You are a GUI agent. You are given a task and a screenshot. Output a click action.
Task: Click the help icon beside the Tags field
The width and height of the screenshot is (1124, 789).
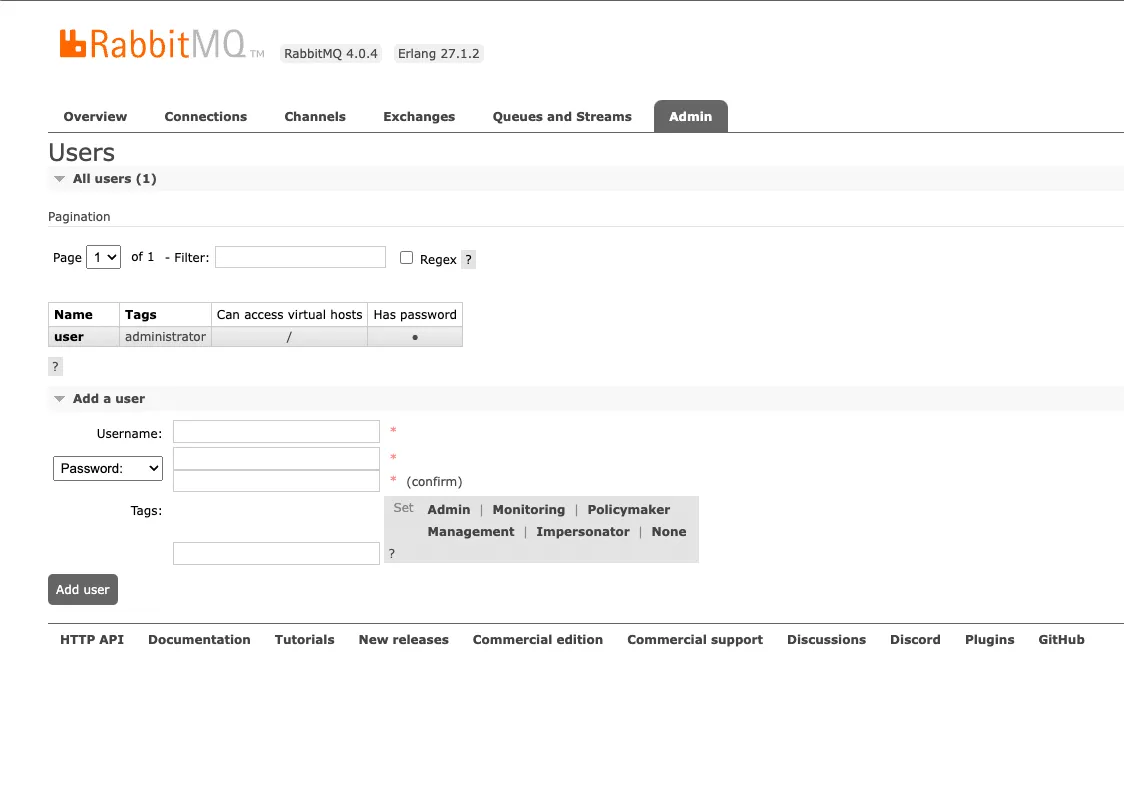(x=391, y=553)
